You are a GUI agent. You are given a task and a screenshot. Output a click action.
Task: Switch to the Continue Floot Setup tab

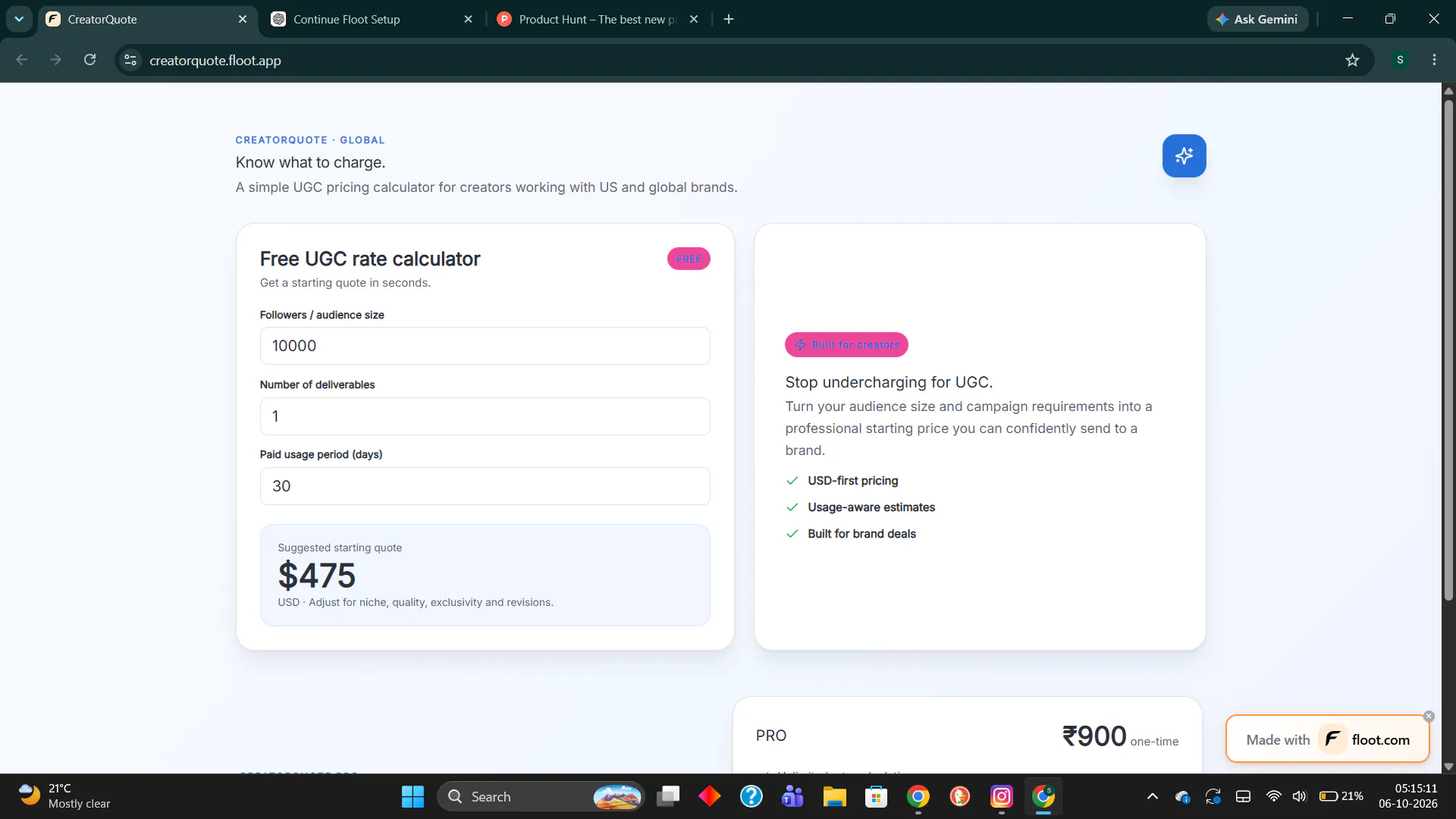coord(372,19)
